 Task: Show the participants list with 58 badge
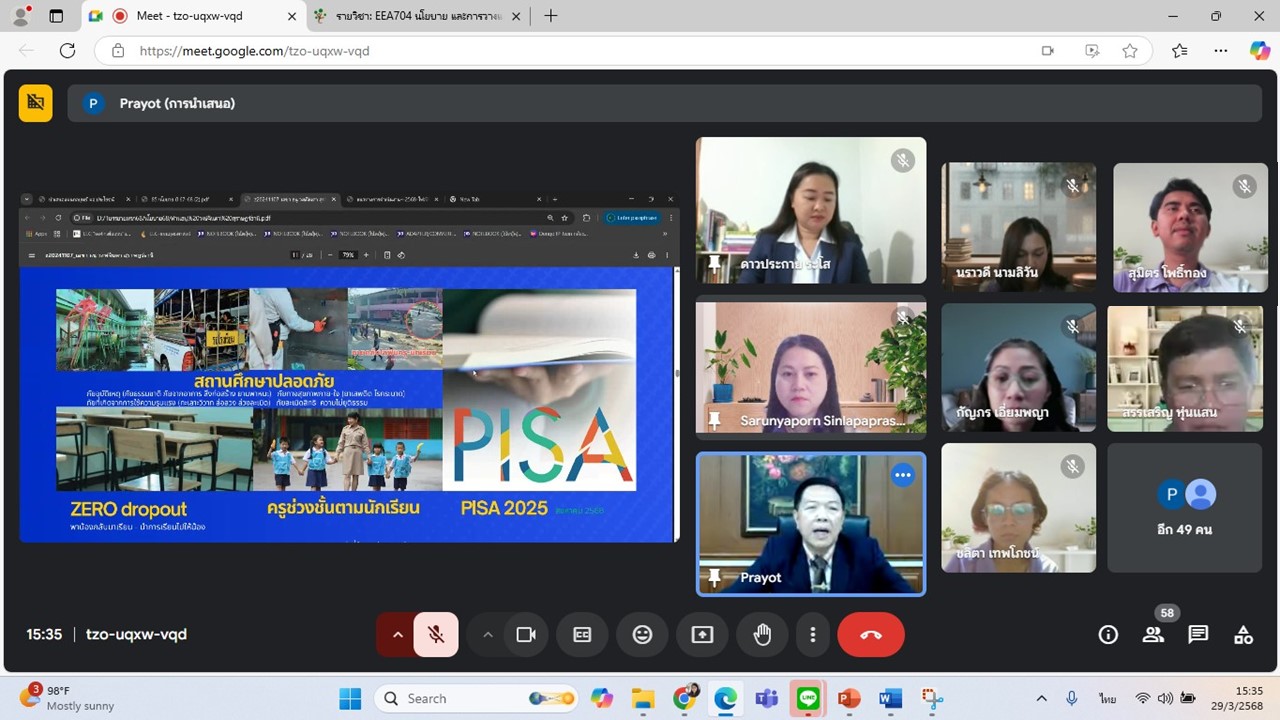1153,634
